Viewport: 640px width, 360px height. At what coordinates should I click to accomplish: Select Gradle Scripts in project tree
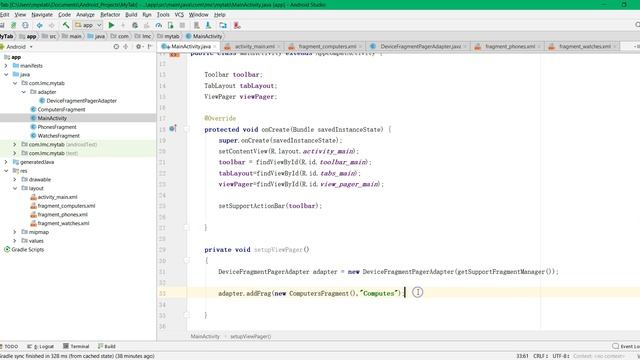click(x=24, y=249)
